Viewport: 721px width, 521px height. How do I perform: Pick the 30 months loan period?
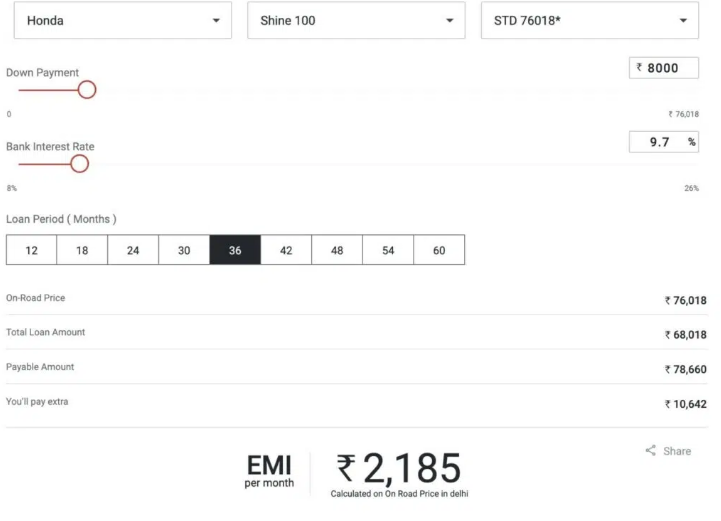click(184, 250)
